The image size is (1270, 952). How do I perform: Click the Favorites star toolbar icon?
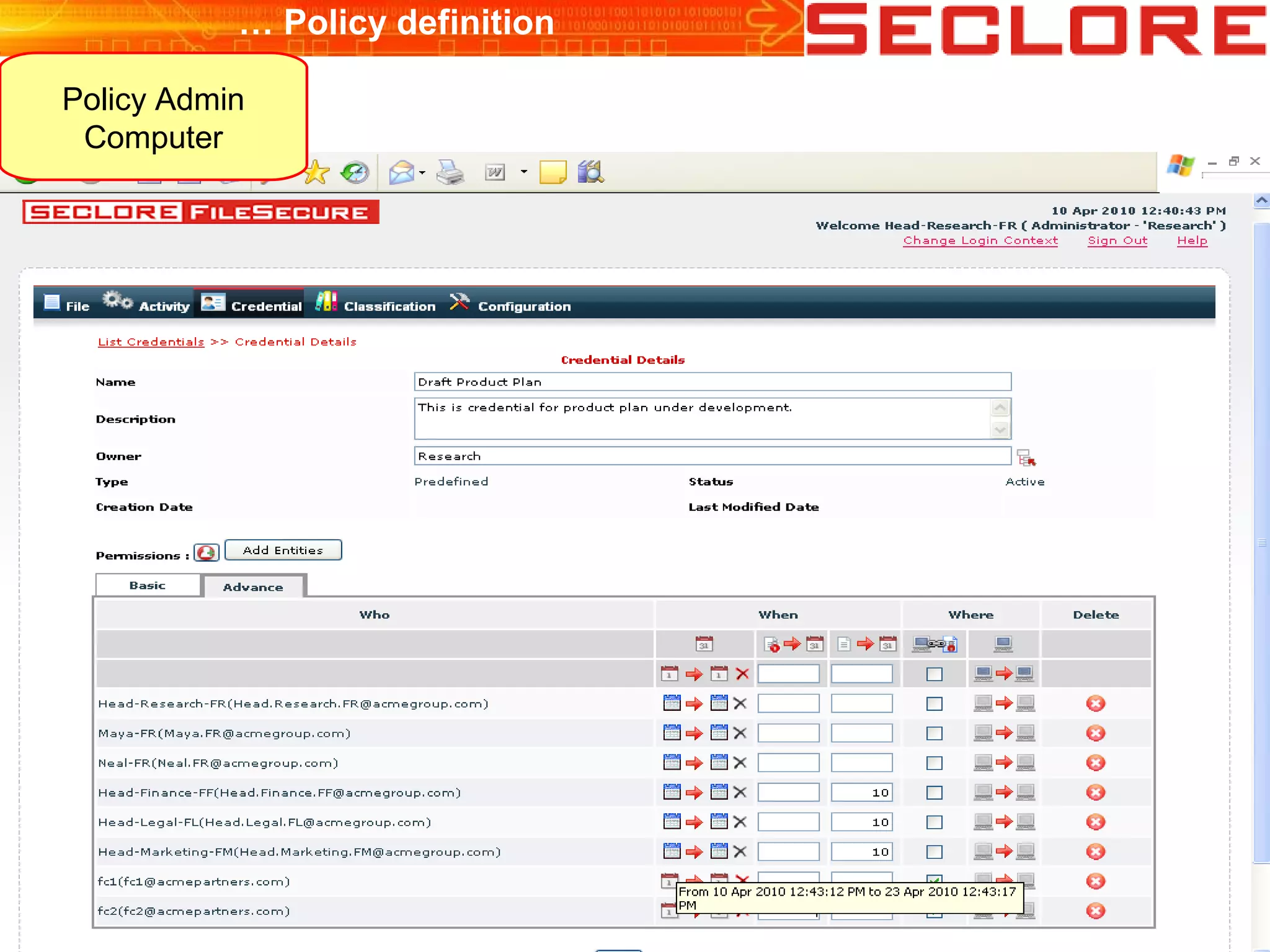[317, 172]
